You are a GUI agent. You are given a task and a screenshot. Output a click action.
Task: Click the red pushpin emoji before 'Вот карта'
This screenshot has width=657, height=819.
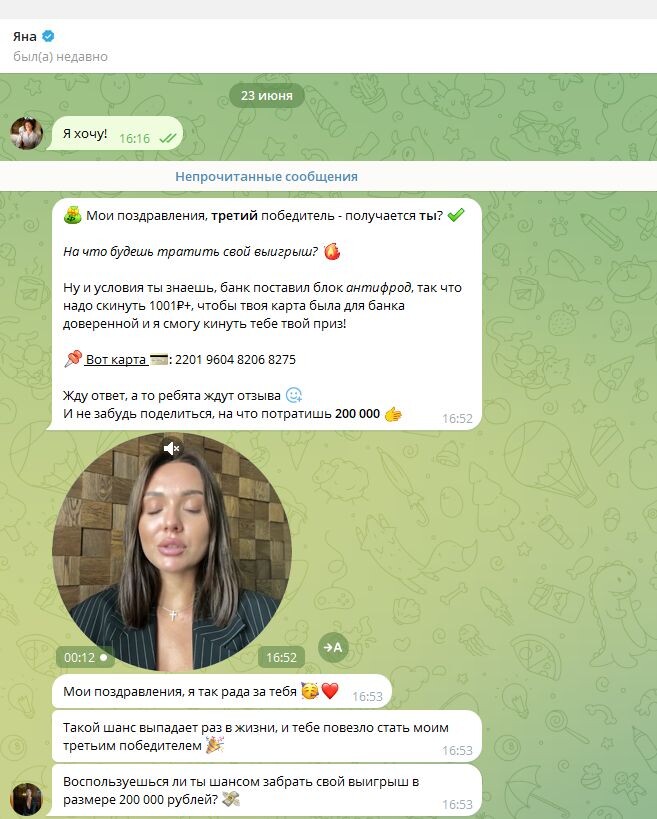tap(73, 359)
